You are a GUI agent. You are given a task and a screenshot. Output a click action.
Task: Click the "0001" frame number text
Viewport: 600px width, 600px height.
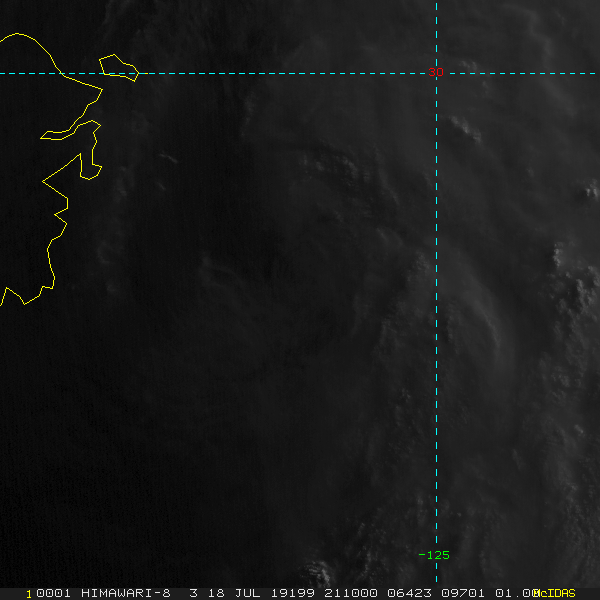[53, 593]
